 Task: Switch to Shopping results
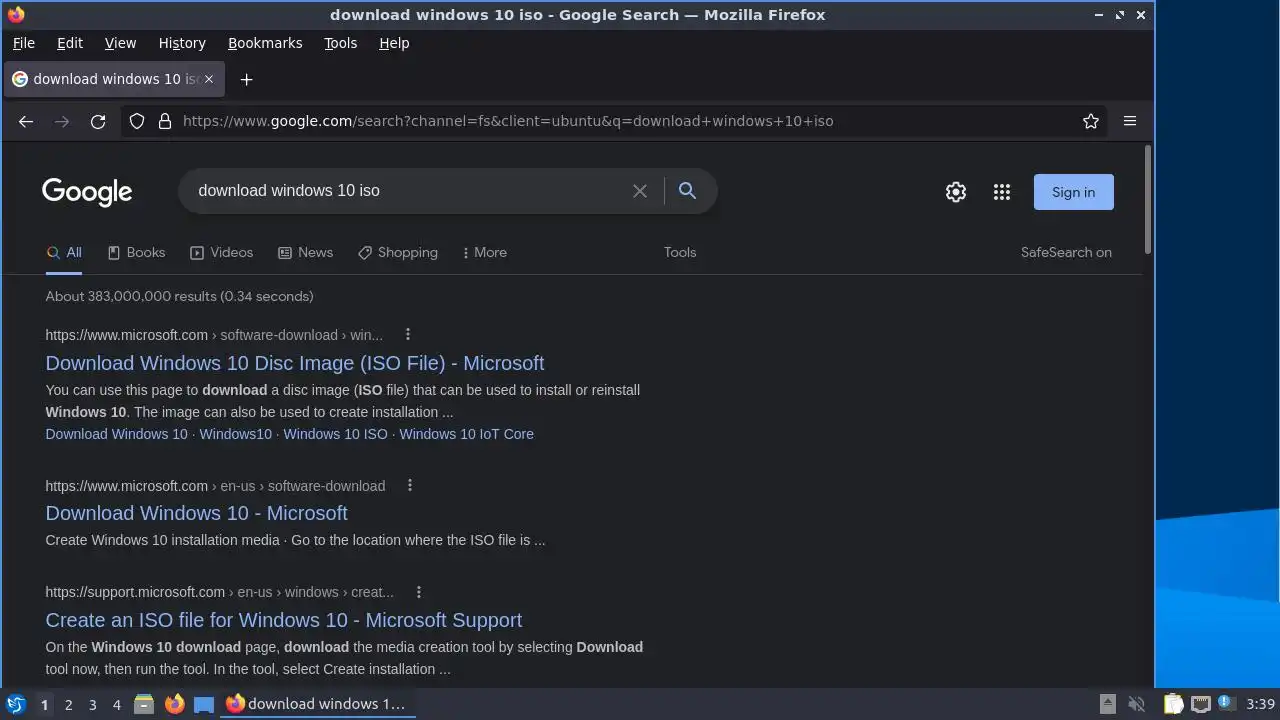pos(398,252)
